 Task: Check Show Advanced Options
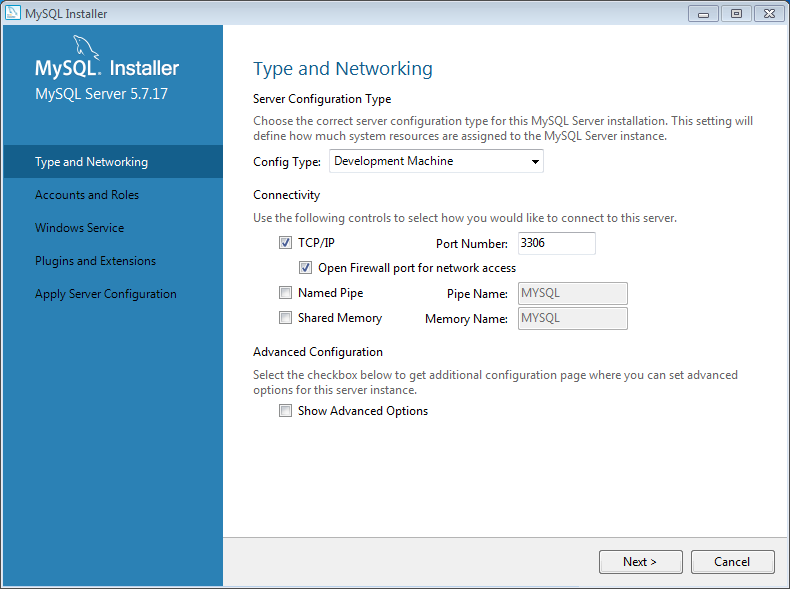tap(286, 411)
